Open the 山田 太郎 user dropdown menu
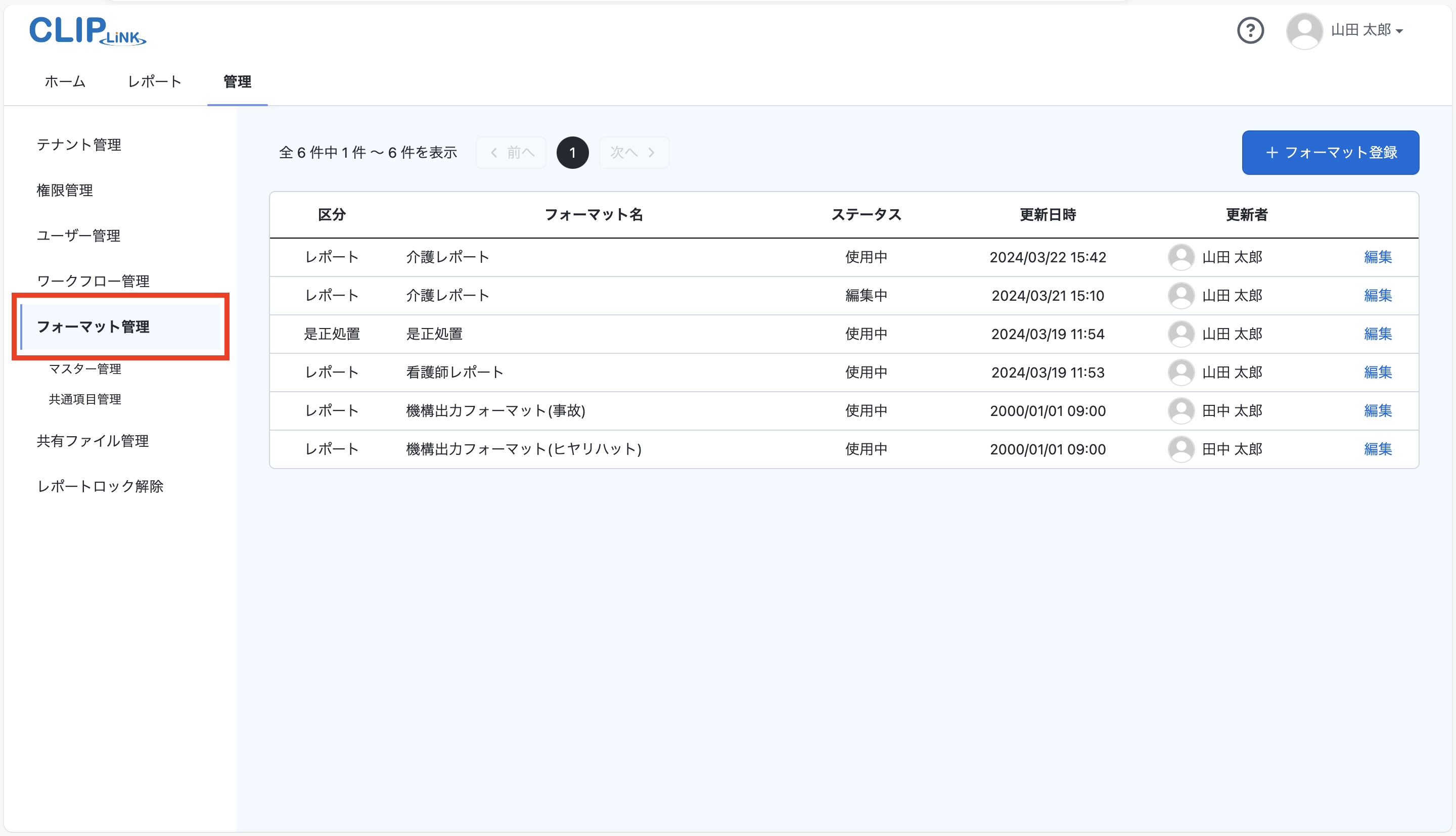 (1367, 30)
